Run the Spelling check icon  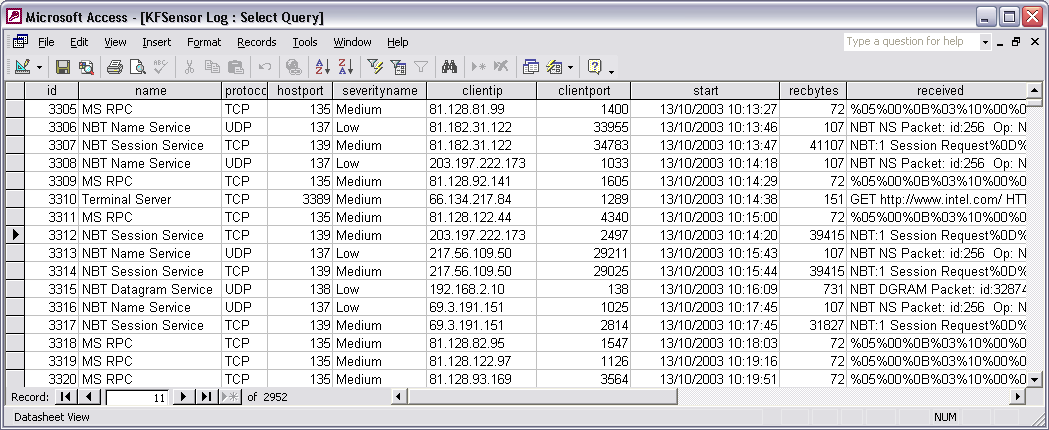[160, 67]
